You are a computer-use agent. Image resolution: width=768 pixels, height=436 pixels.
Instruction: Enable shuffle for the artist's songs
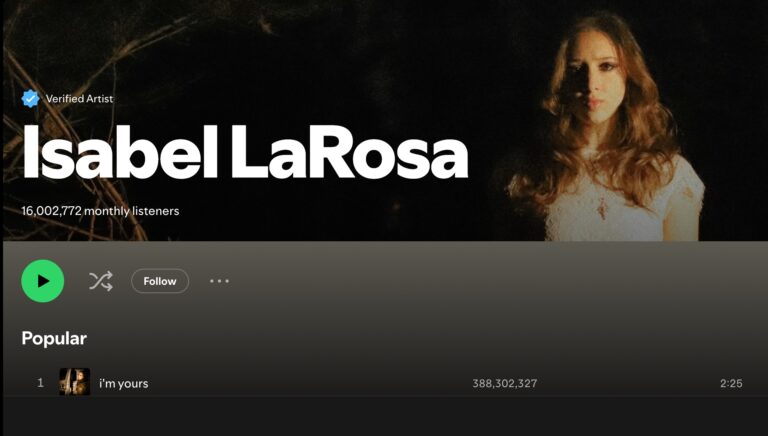click(101, 281)
